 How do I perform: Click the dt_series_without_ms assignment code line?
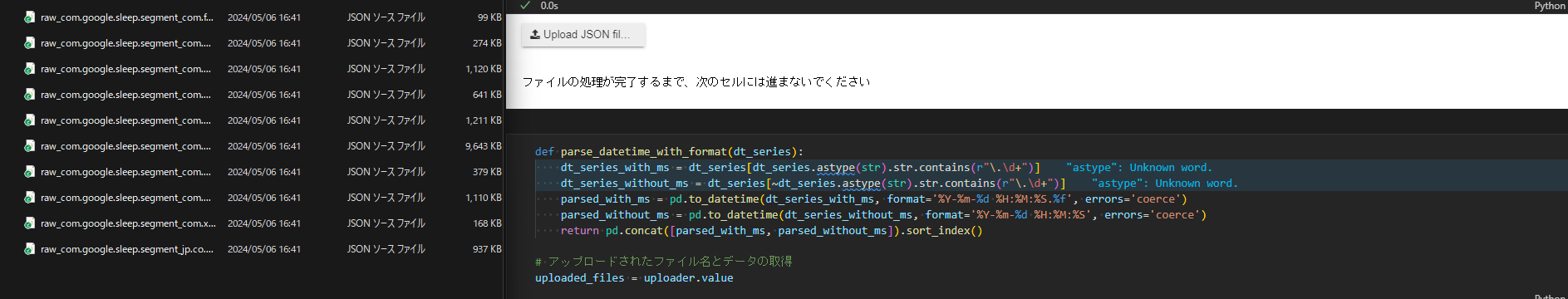[813, 184]
